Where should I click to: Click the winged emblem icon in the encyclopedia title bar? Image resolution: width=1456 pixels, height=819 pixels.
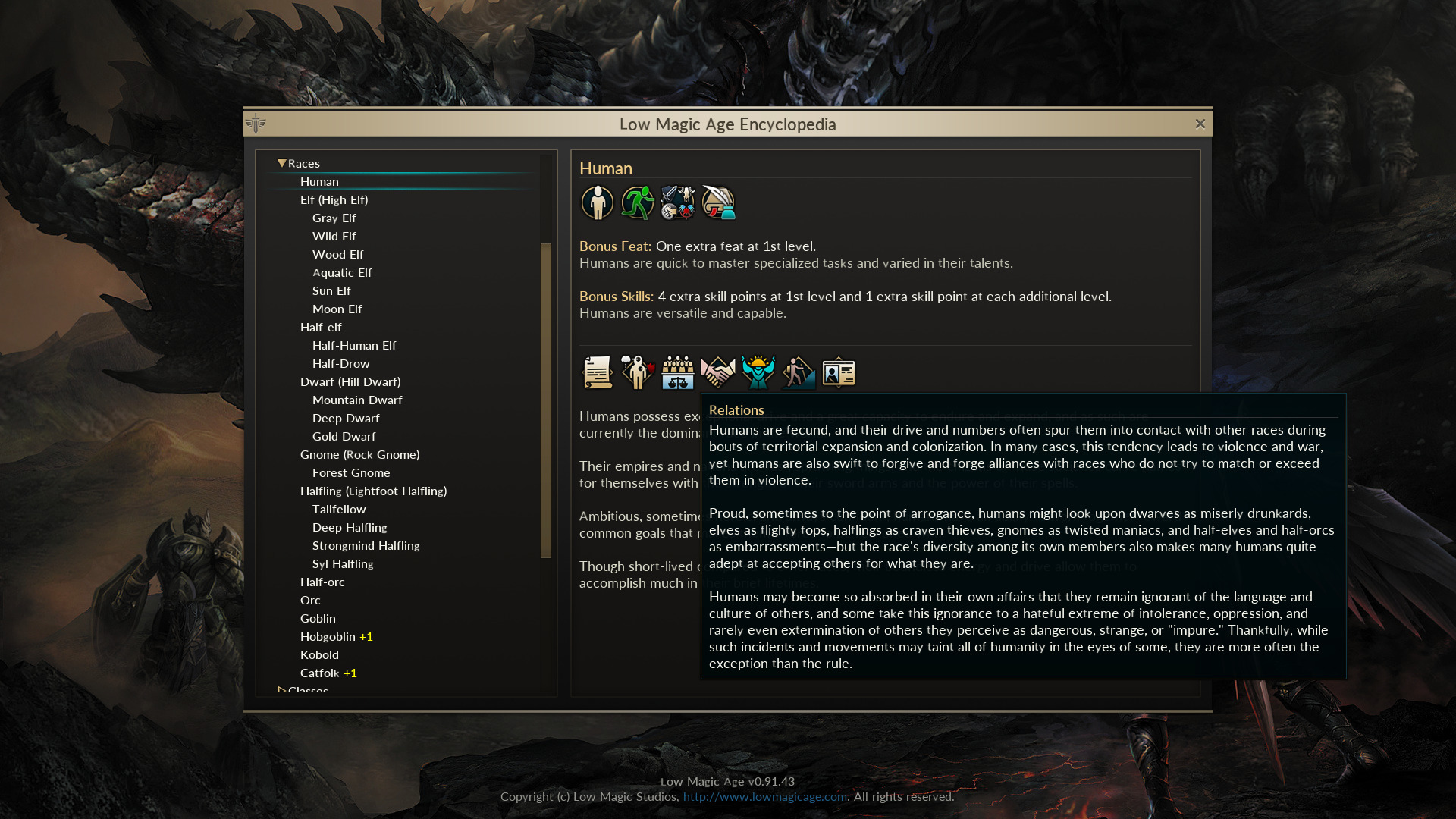[x=256, y=123]
